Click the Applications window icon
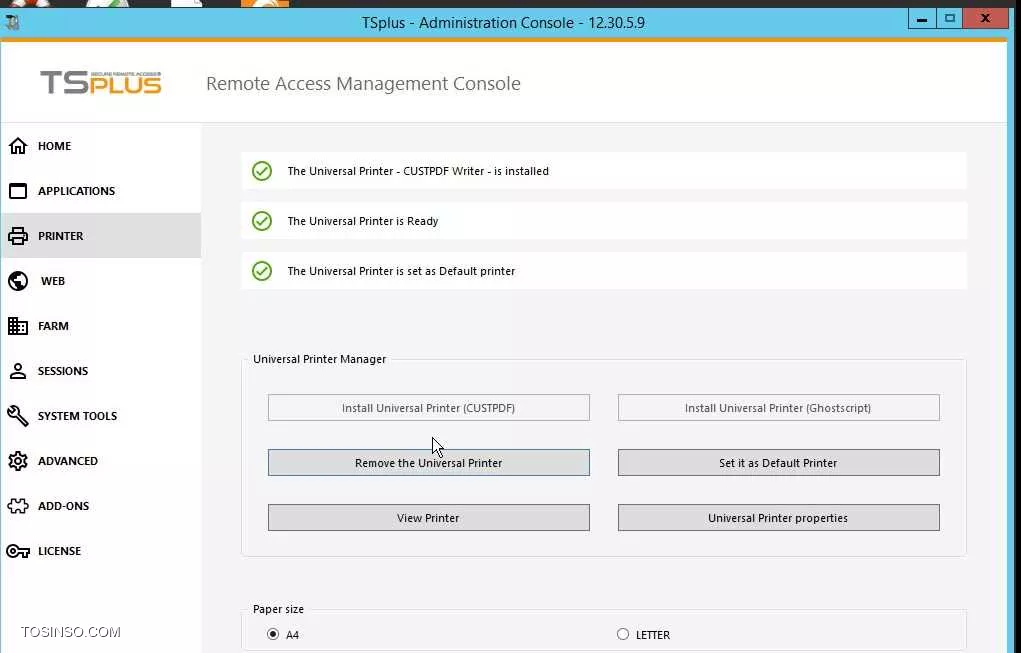 click(18, 191)
